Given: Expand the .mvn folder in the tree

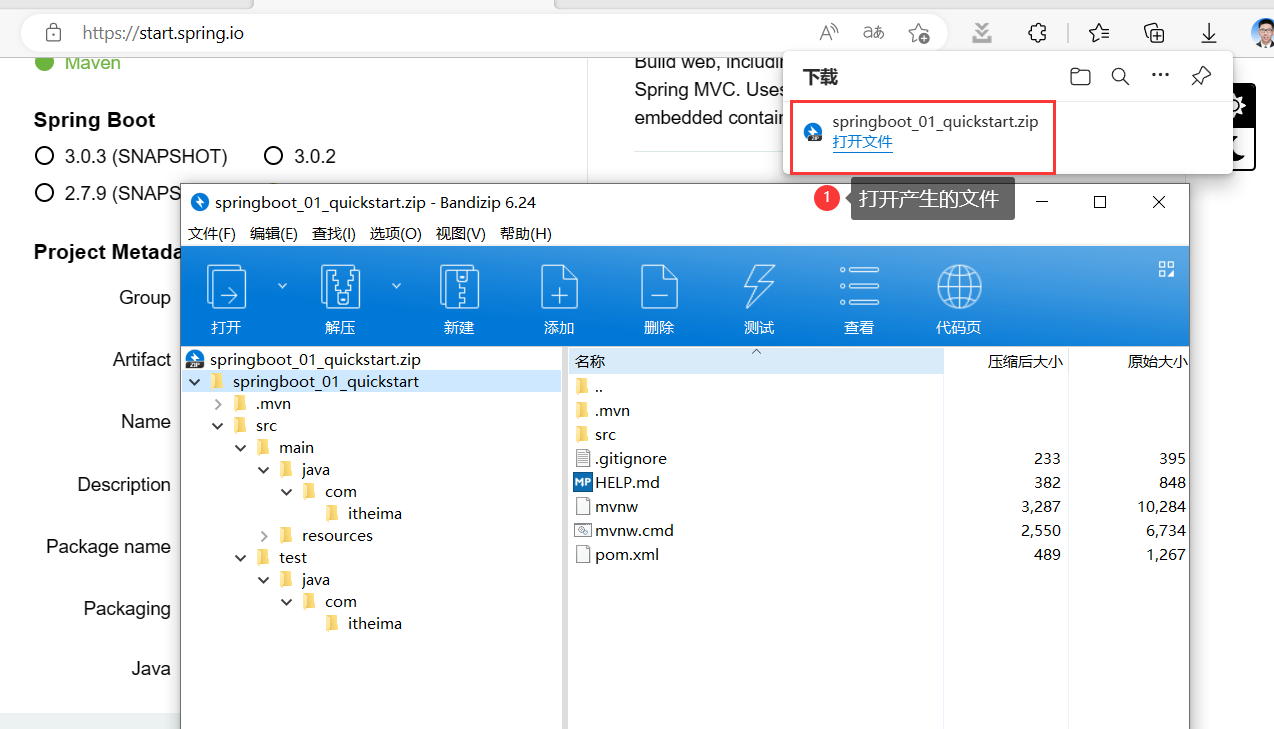Looking at the screenshot, I should (x=218, y=403).
